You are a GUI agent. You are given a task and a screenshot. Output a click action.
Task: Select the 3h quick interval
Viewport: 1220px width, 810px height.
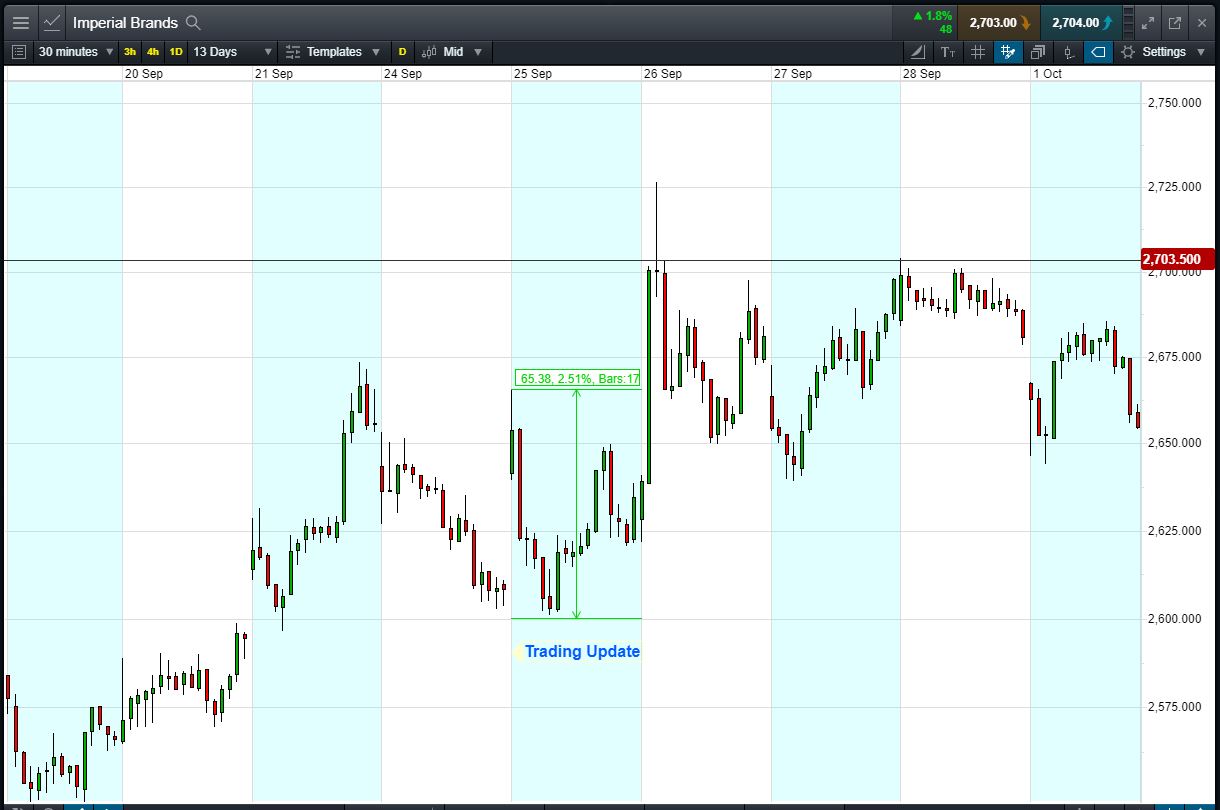tap(130, 52)
